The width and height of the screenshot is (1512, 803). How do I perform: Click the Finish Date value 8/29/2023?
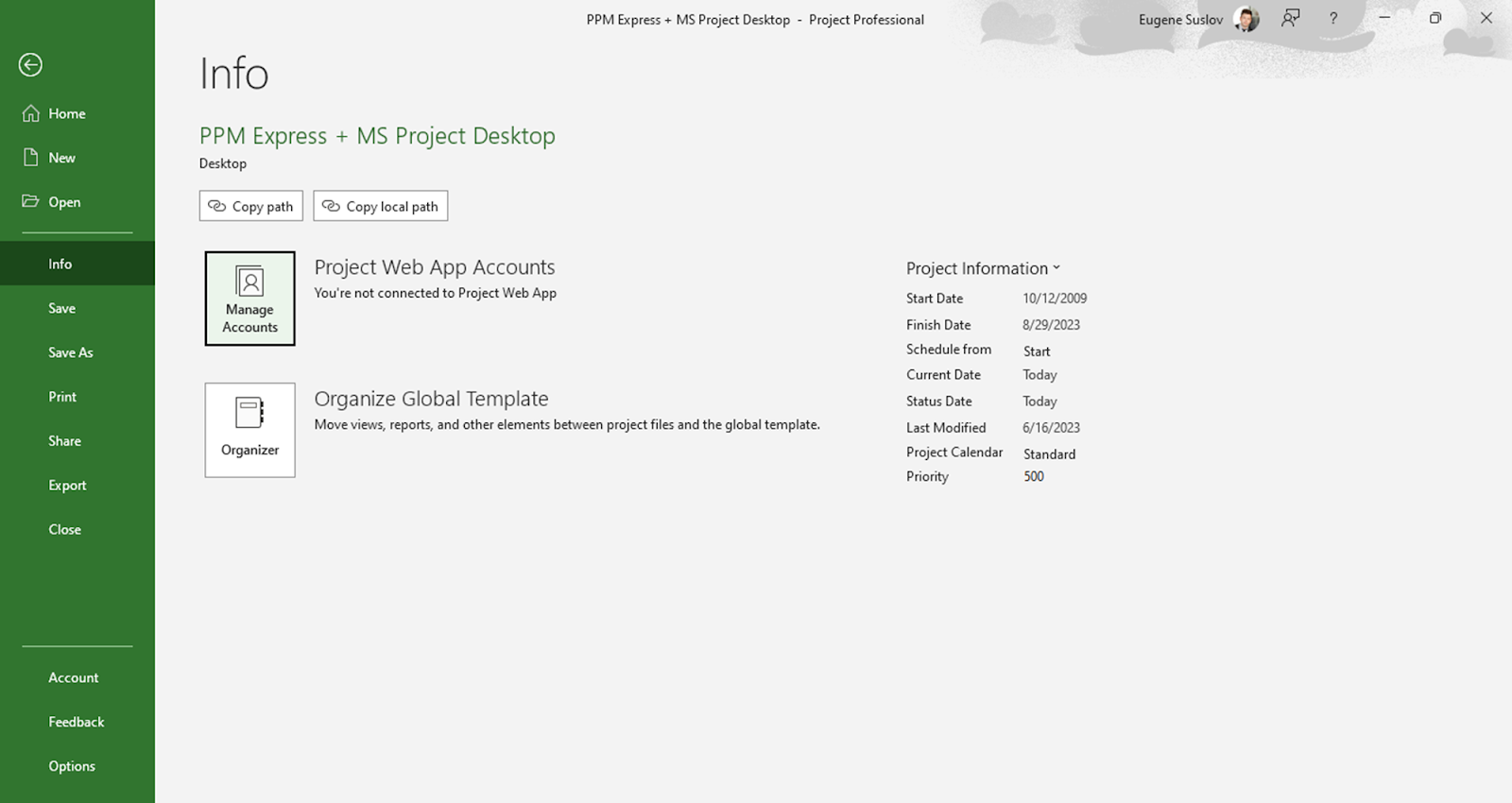tap(1051, 325)
